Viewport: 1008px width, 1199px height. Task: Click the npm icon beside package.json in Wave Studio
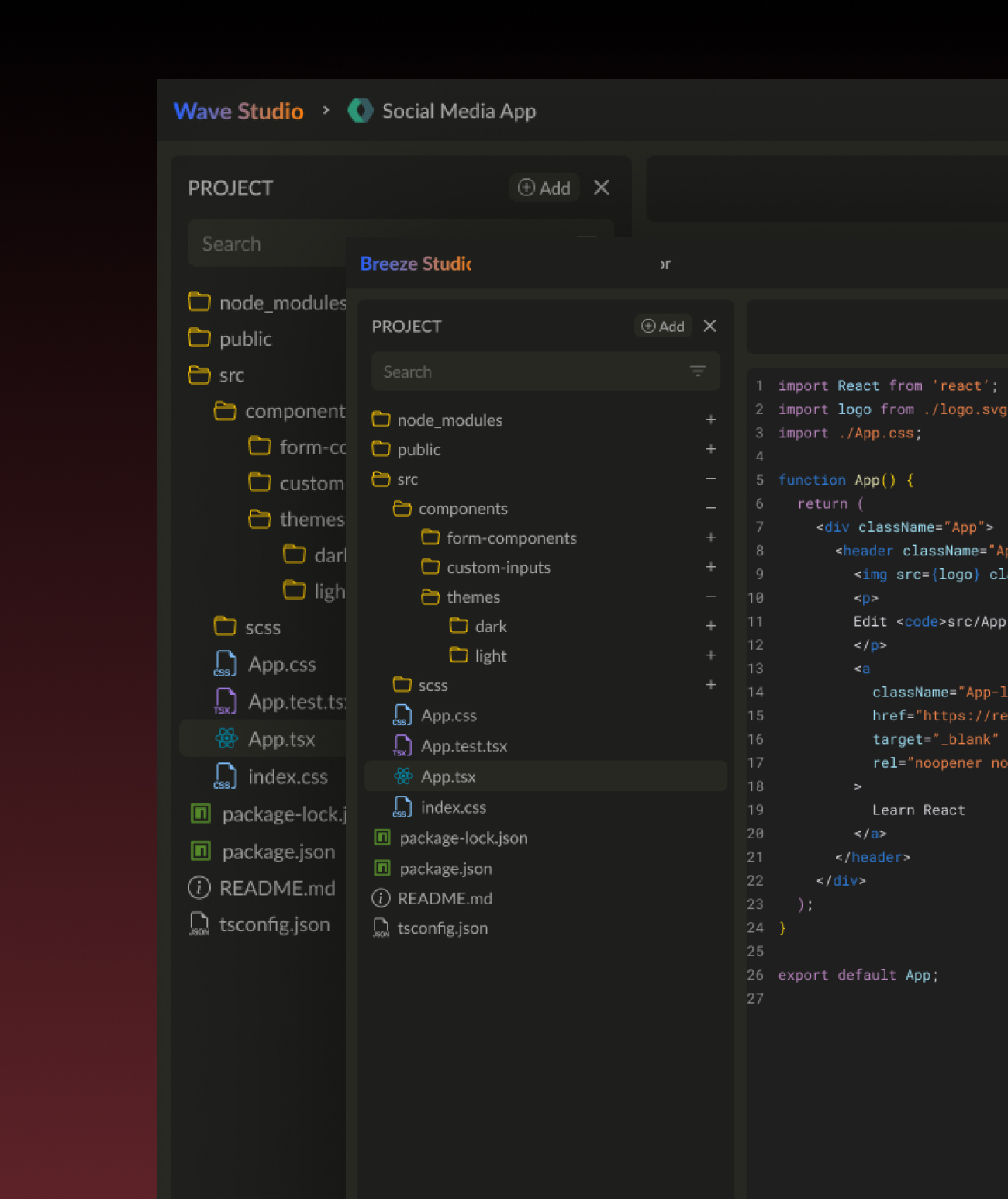point(200,851)
